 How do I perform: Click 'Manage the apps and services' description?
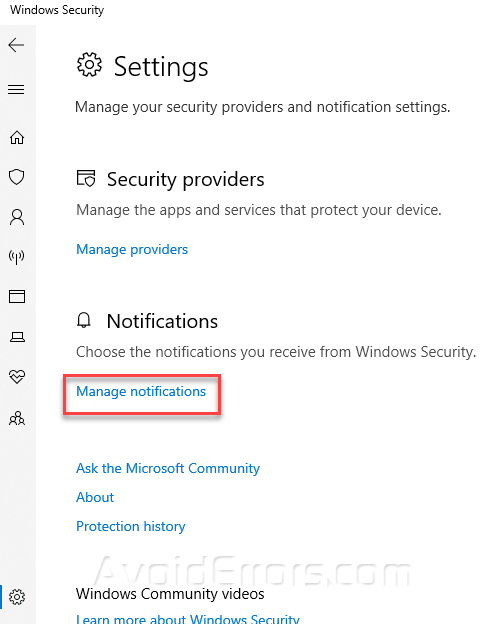coord(259,210)
